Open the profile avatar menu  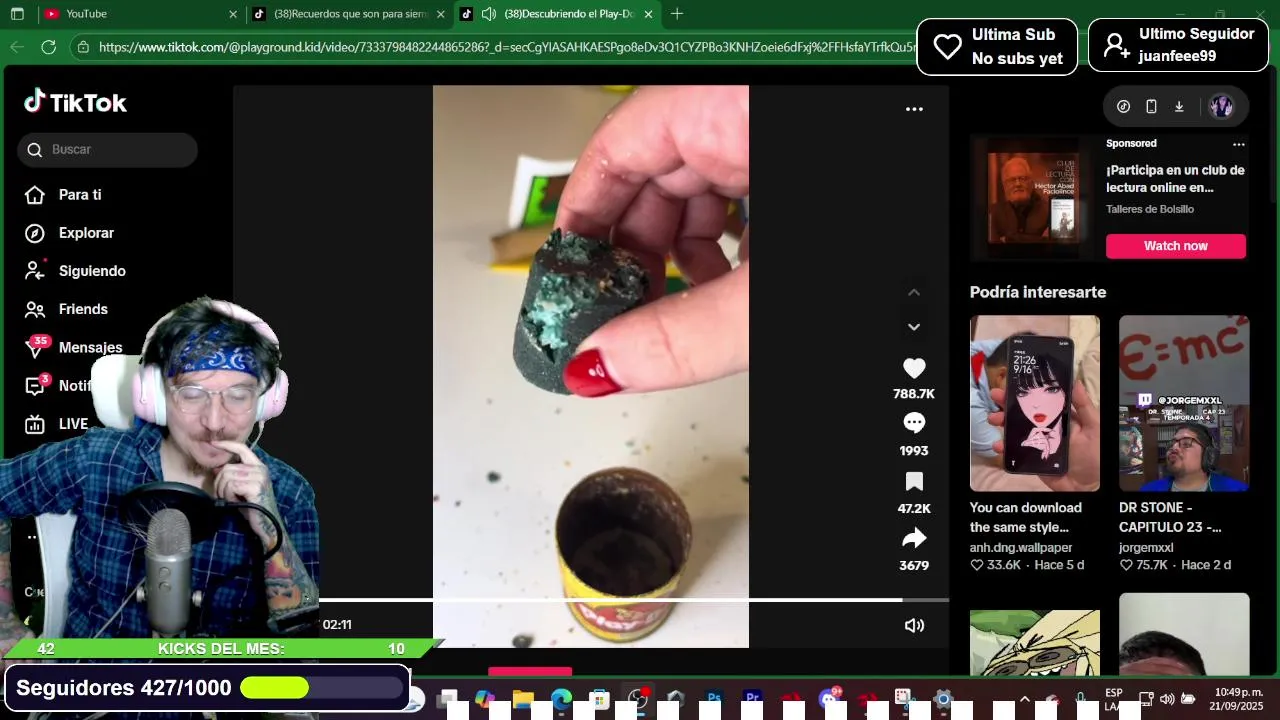(x=1221, y=107)
